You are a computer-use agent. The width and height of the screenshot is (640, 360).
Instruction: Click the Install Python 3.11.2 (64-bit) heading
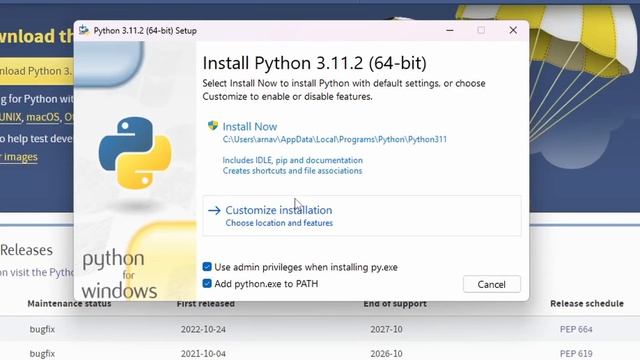click(314, 63)
